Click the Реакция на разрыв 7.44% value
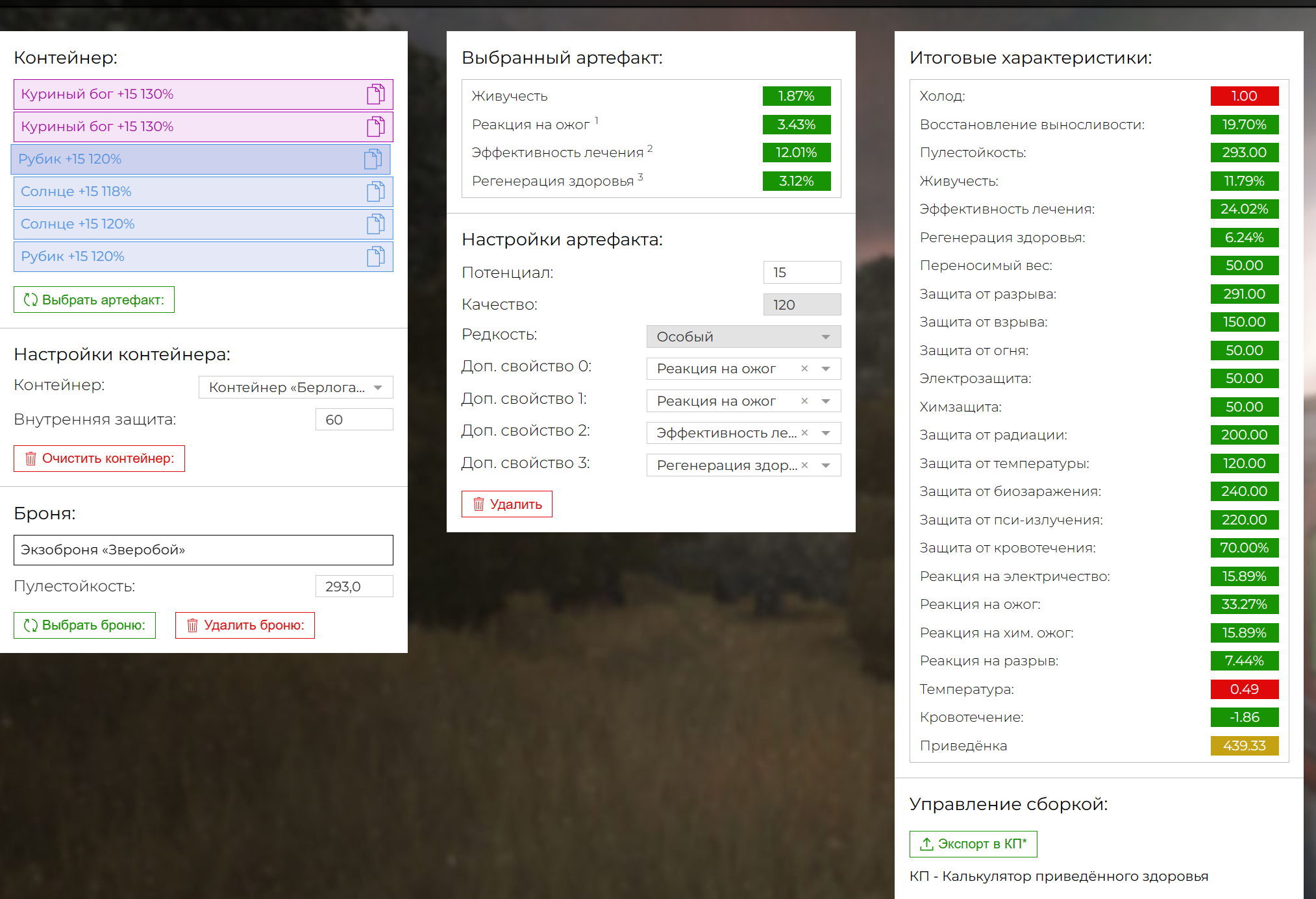 (1245, 661)
